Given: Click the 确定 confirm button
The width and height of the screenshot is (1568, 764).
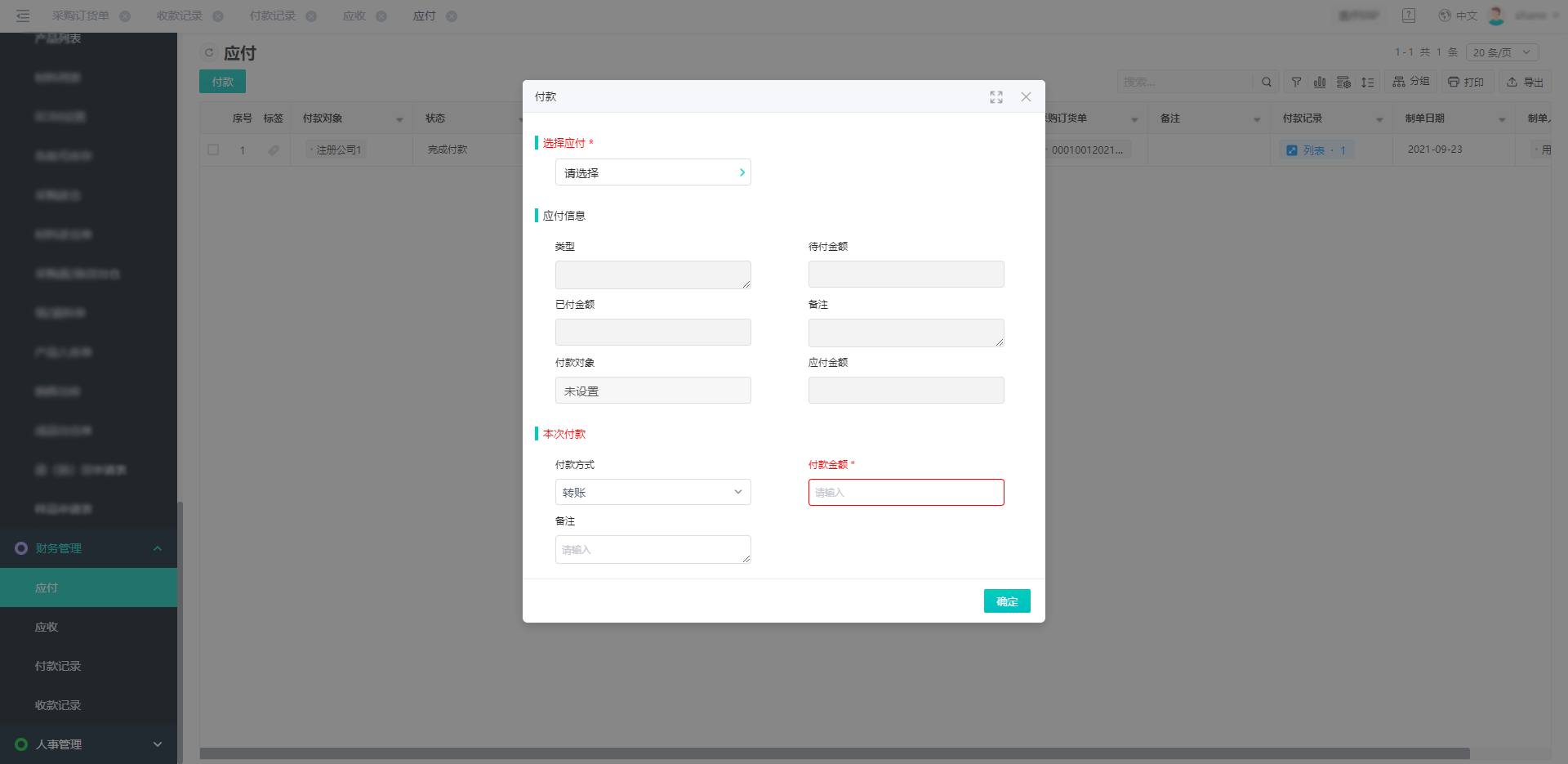Looking at the screenshot, I should (x=1007, y=601).
